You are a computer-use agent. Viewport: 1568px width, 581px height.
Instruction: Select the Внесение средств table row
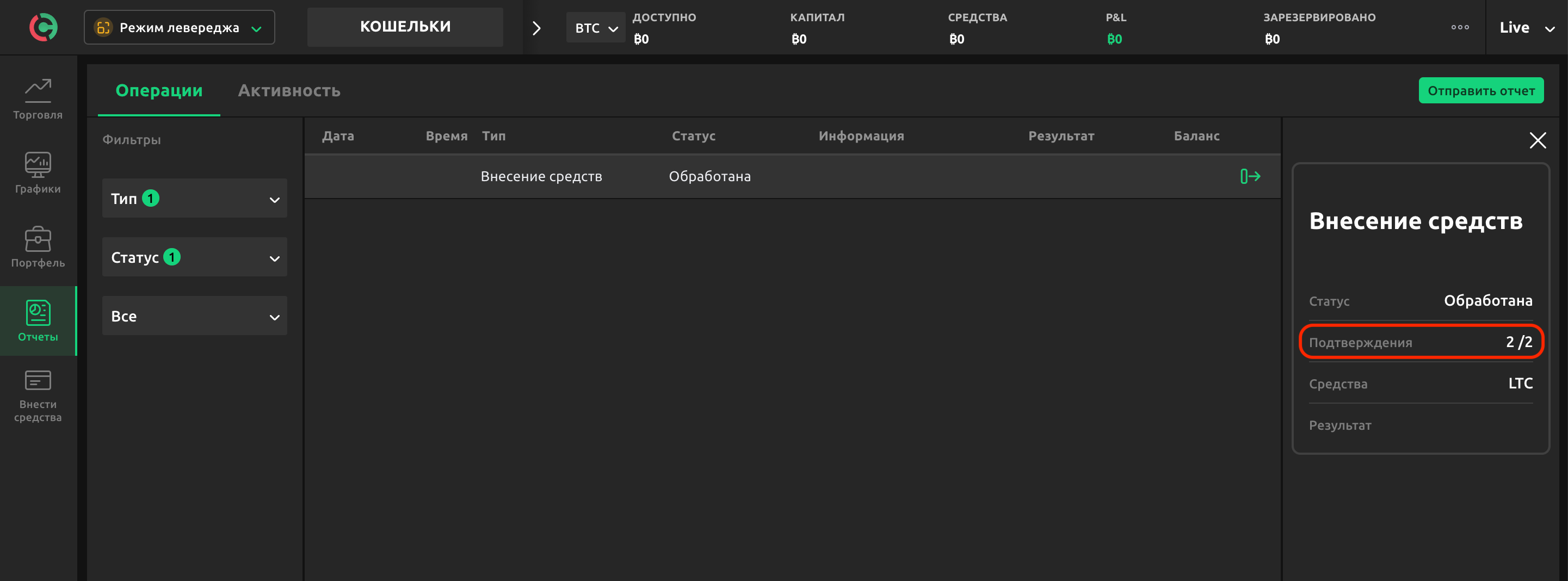click(x=731, y=176)
